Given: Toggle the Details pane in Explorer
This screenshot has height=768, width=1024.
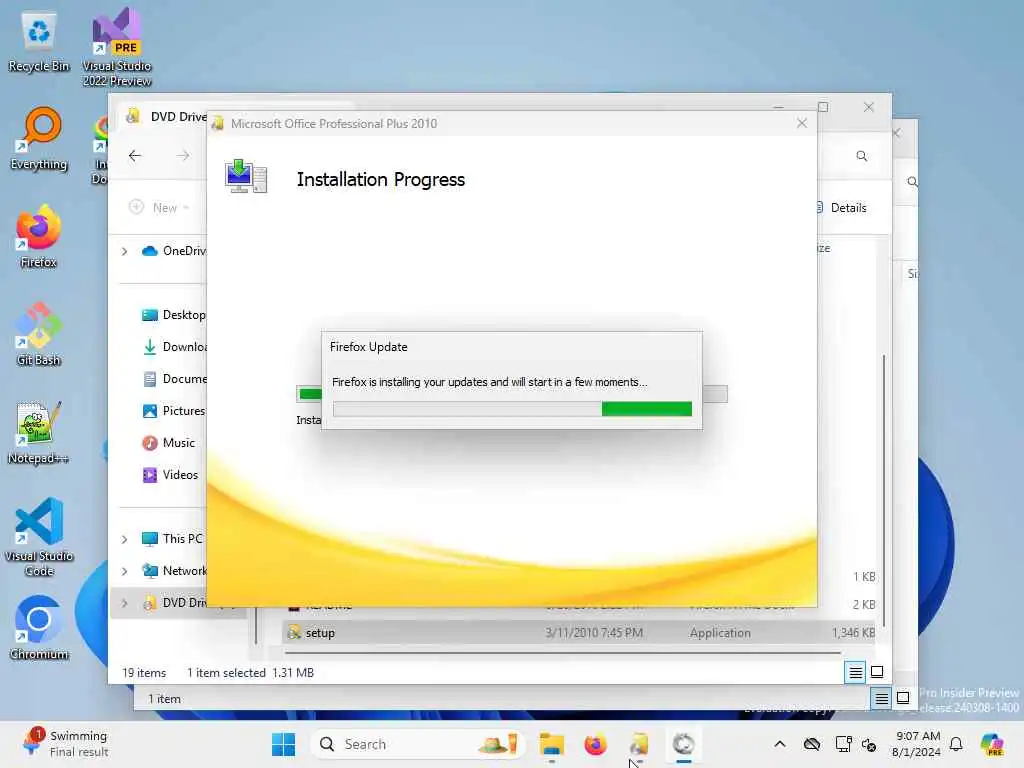Looking at the screenshot, I should pos(841,208).
